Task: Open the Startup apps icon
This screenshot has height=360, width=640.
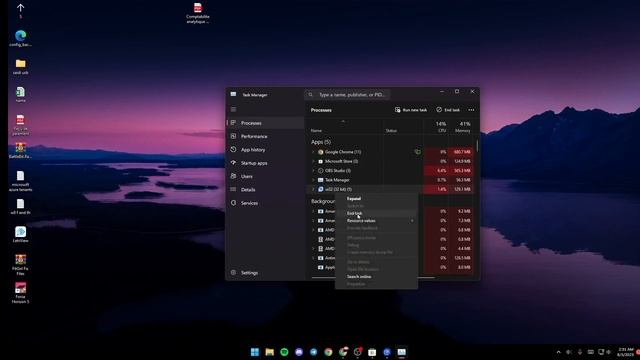Action: (233, 163)
